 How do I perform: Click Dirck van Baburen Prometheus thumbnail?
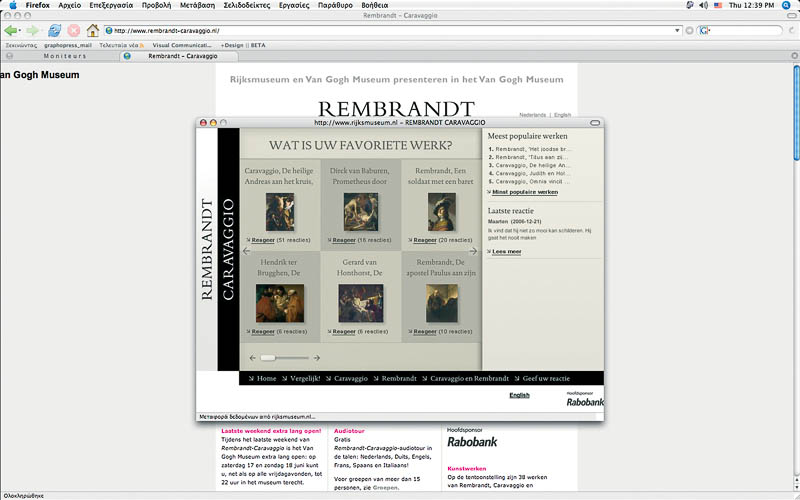pos(360,212)
